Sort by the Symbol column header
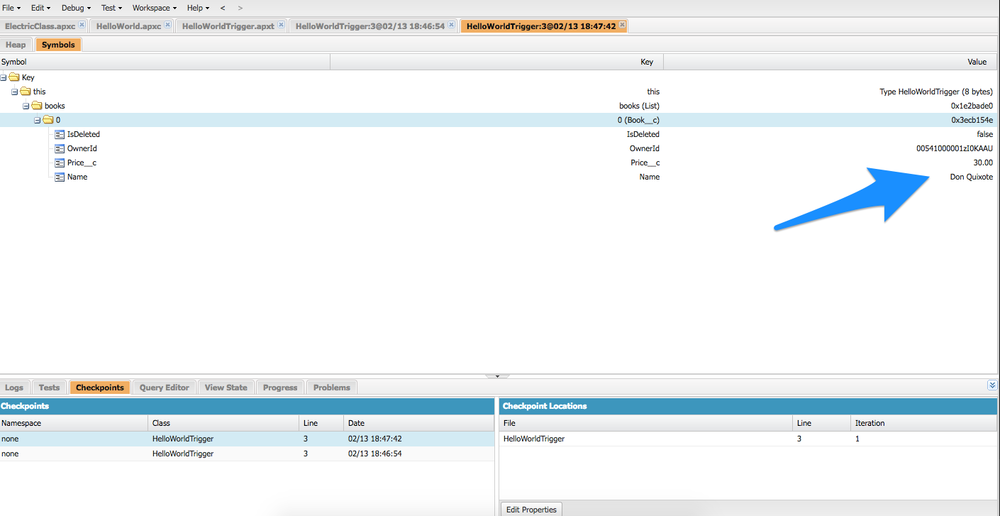Viewport: 1000px width, 516px height. pos(165,62)
